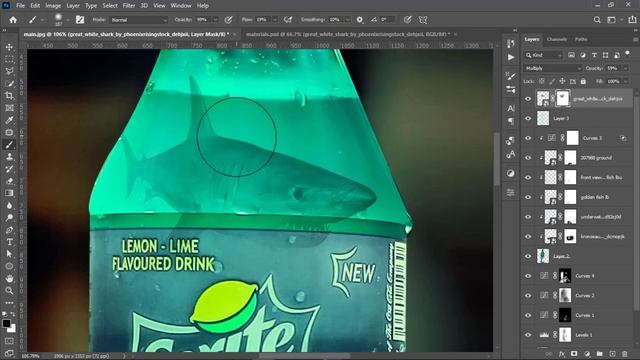Select the Brush tool in left toolbar
This screenshot has width=640, height=360.
pyautogui.click(x=9, y=145)
